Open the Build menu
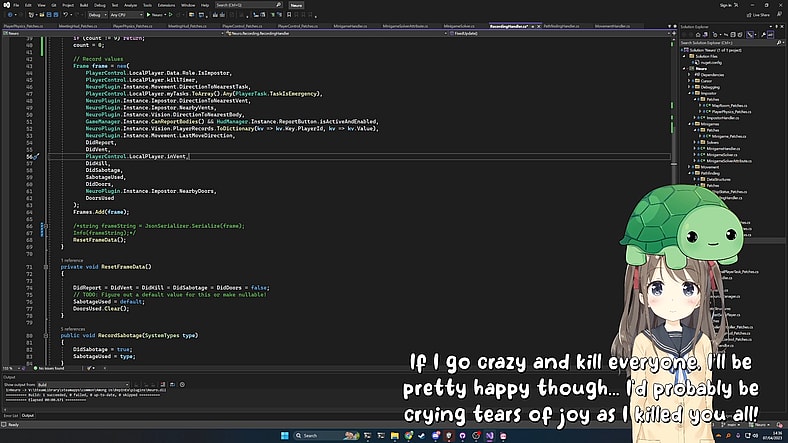This screenshot has height=443, width=788. point(83,5)
